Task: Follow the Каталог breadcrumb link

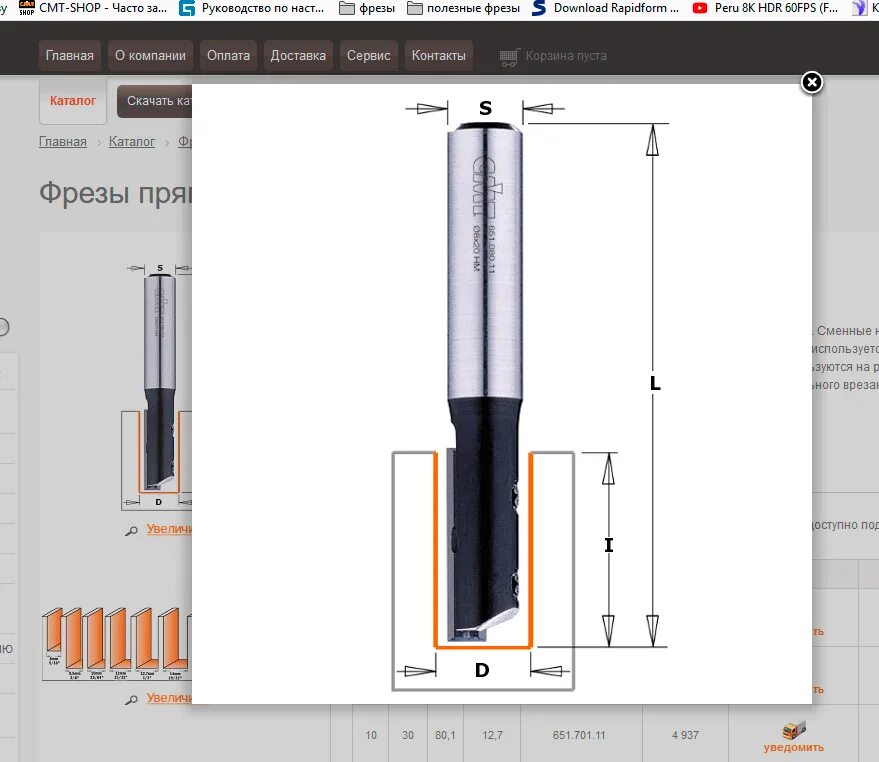Action: point(132,142)
